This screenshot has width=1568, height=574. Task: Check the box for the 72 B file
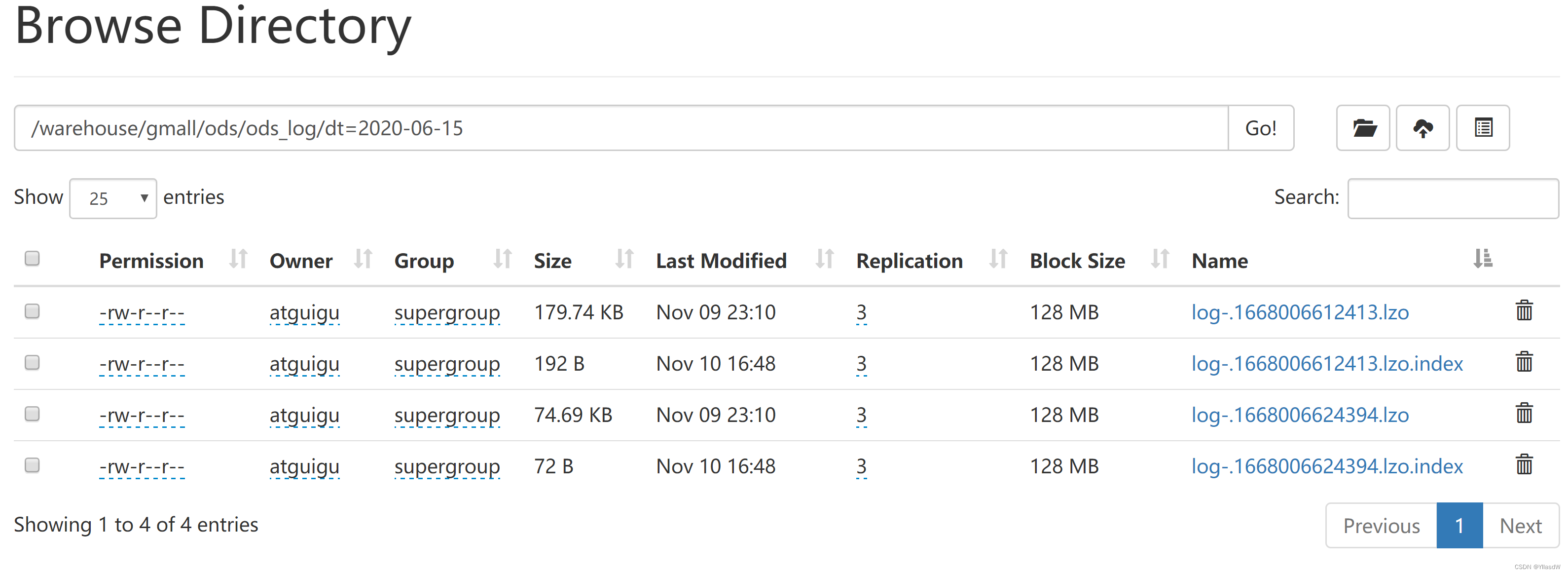coord(32,465)
